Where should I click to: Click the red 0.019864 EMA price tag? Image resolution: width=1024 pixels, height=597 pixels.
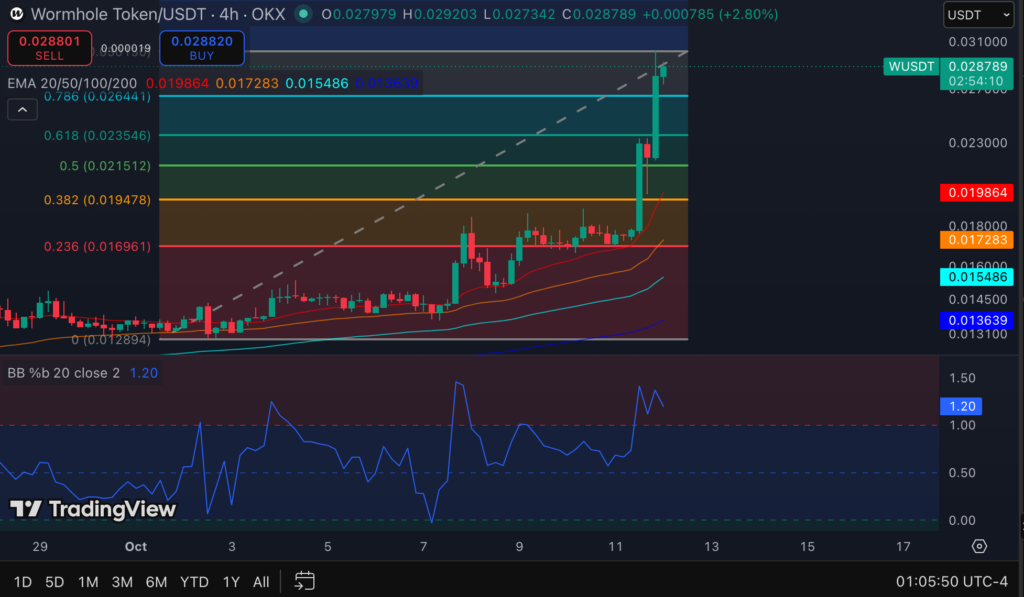[976, 193]
